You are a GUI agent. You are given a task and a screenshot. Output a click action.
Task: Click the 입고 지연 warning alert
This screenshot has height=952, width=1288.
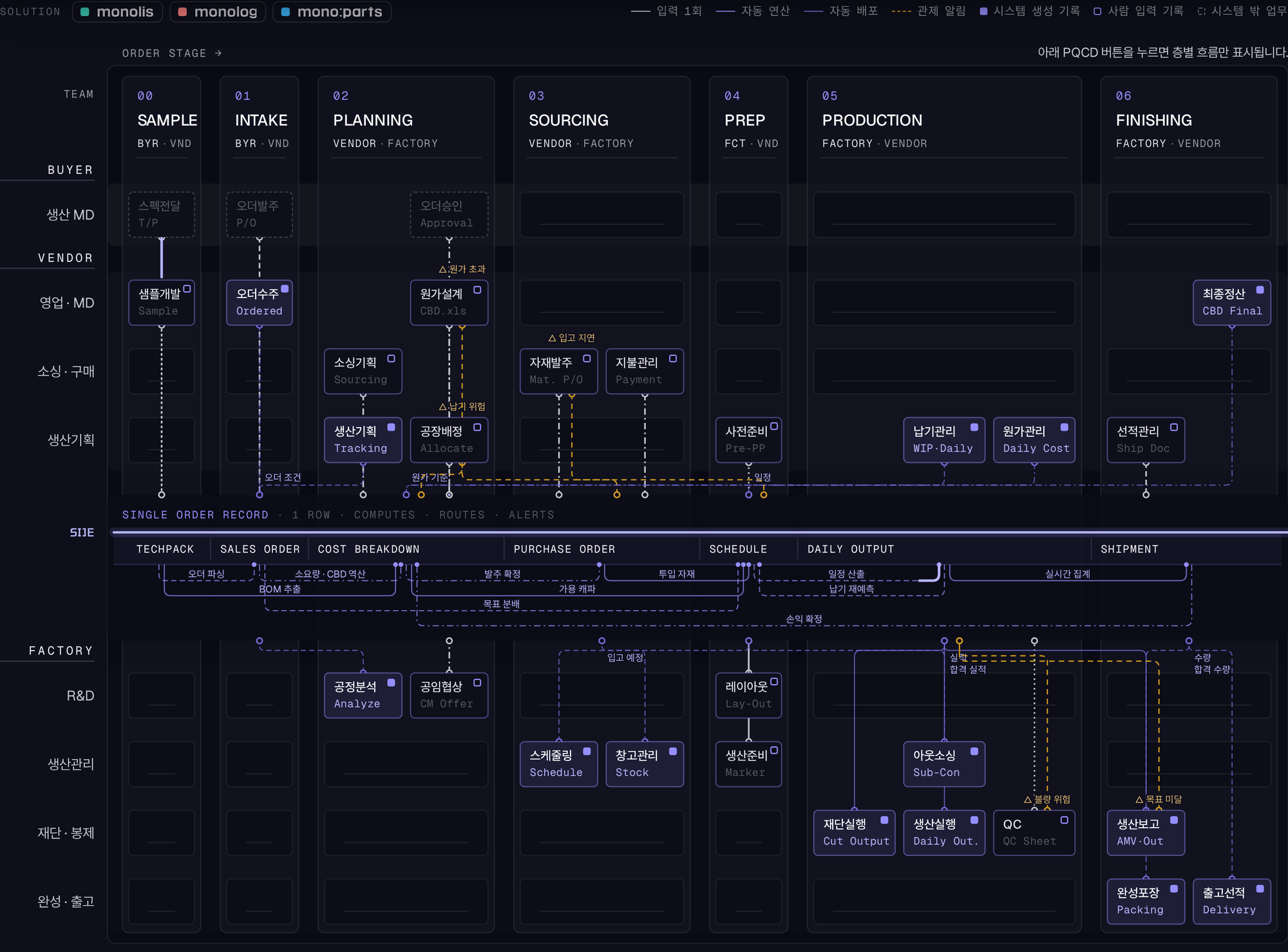pyautogui.click(x=572, y=338)
